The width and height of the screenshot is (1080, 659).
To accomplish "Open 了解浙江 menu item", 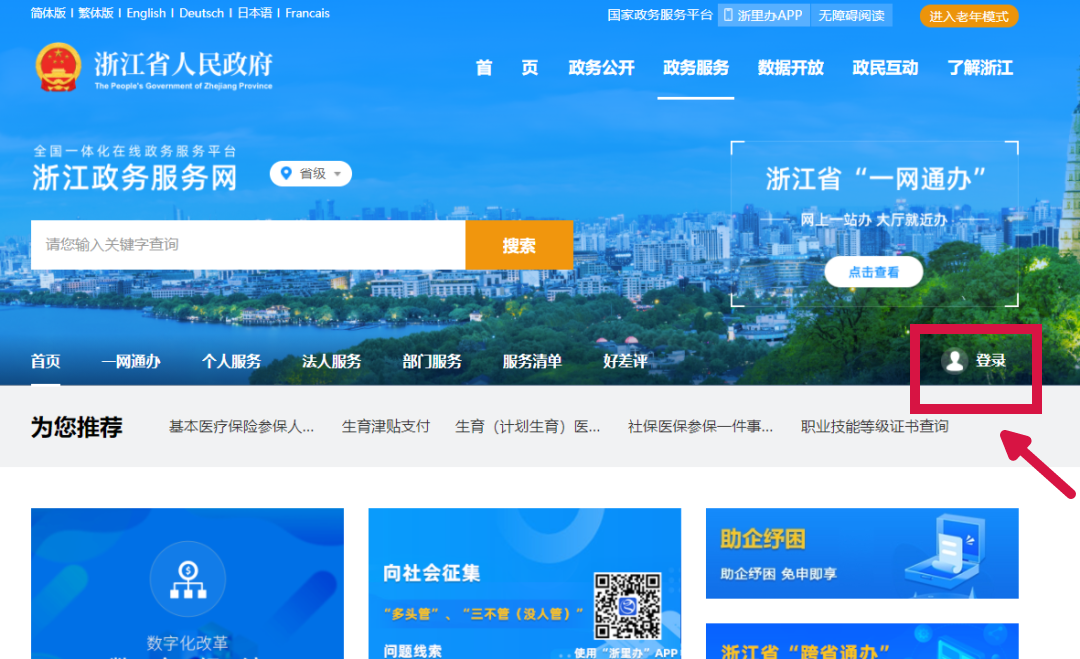I will coord(980,67).
